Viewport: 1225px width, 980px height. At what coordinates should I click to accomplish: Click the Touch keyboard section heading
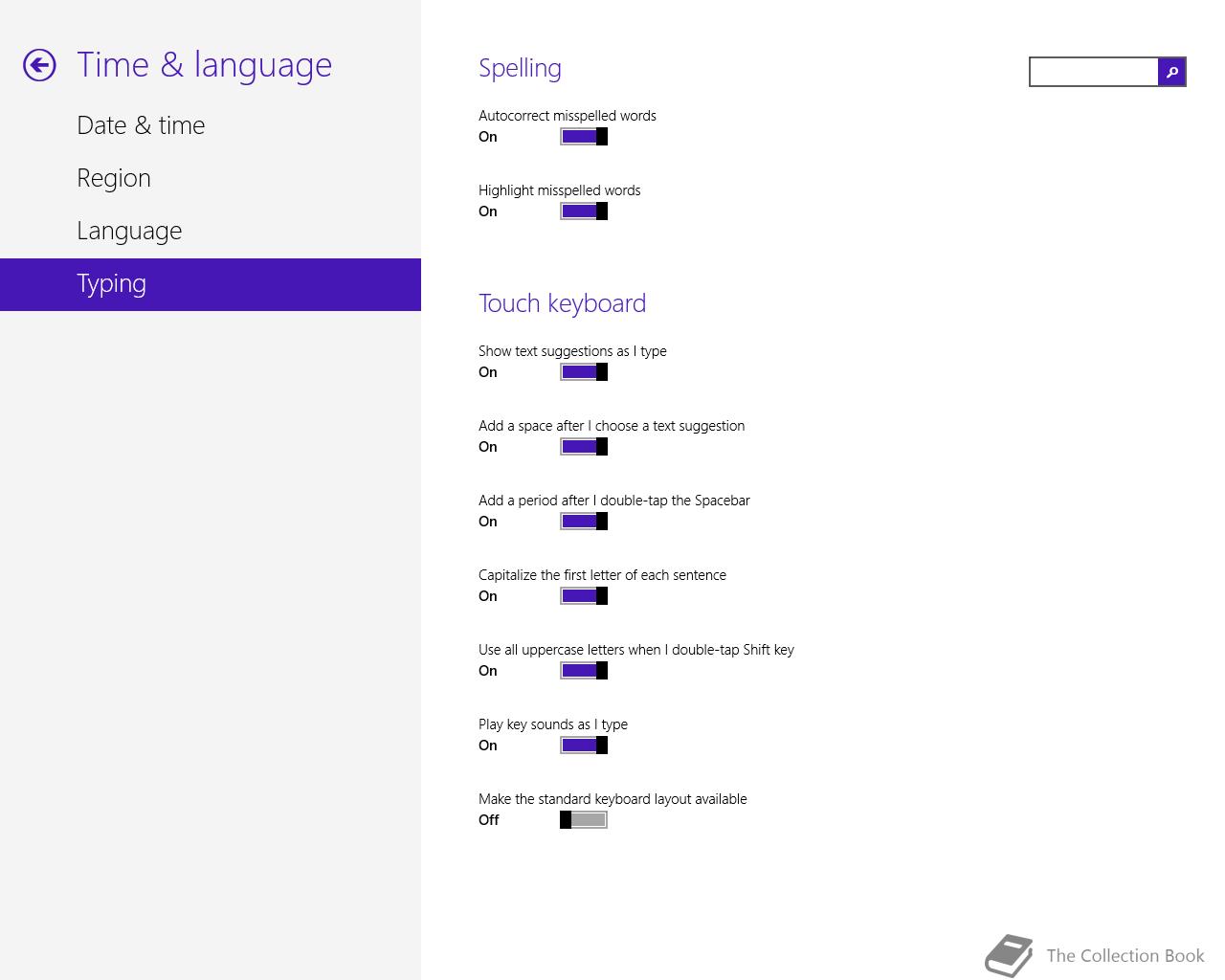[562, 303]
